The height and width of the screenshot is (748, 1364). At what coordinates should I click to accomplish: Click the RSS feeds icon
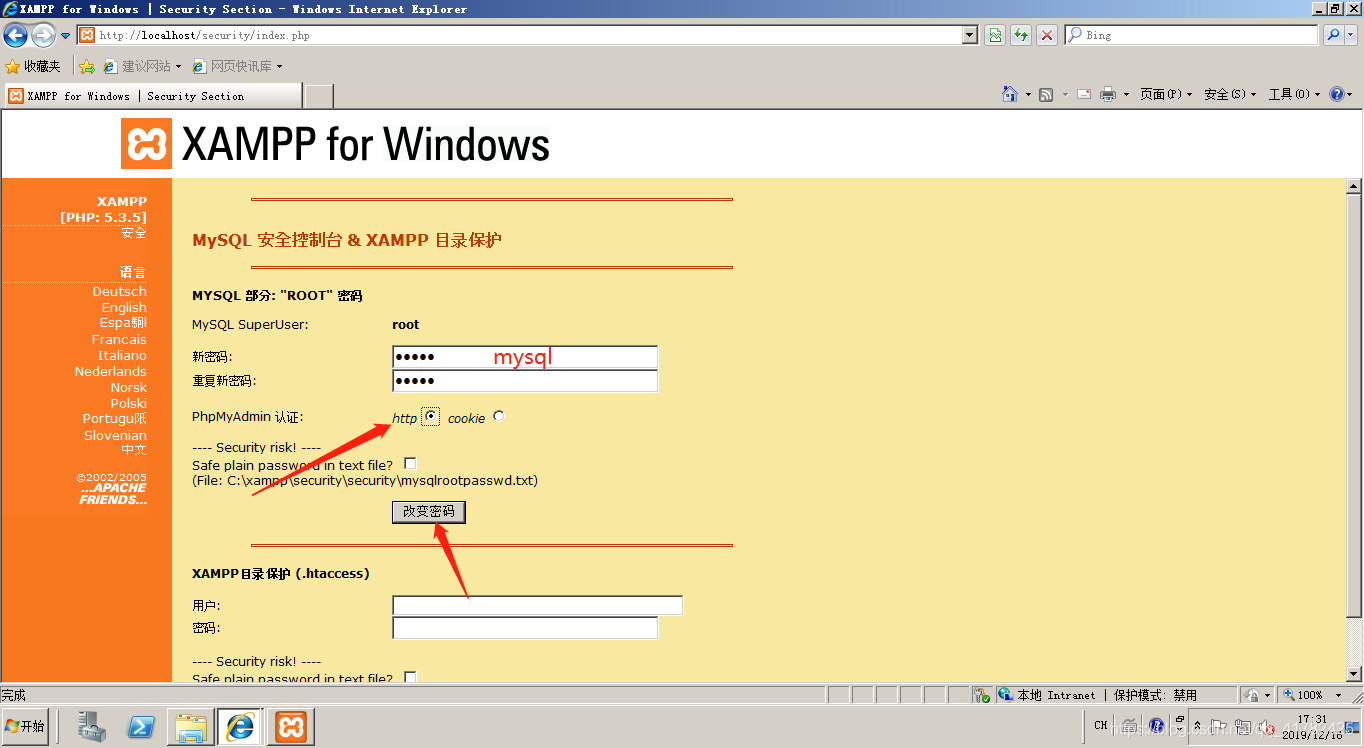(1046, 94)
